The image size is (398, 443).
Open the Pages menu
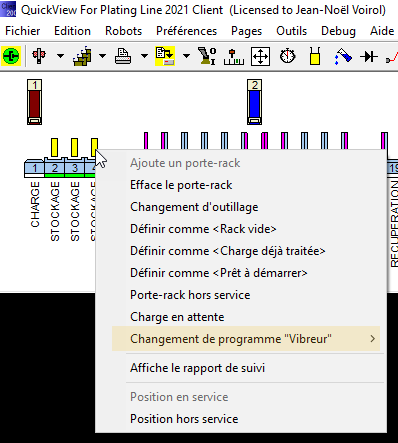pyautogui.click(x=246, y=31)
